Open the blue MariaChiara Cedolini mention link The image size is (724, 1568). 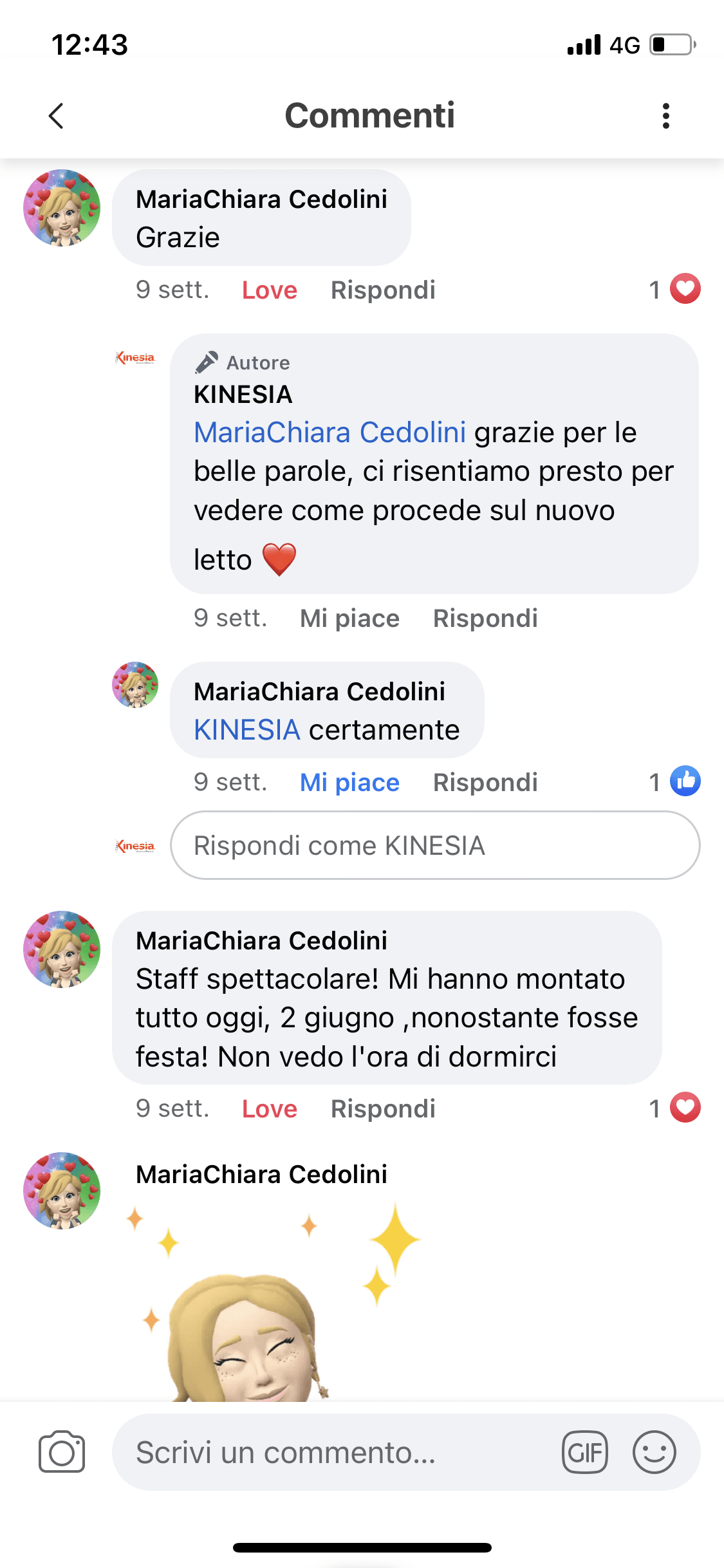330,433
